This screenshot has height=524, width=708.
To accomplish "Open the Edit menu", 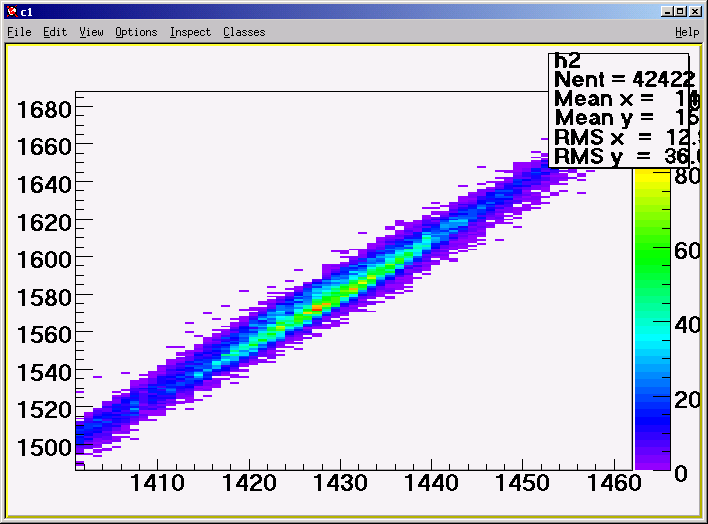I will coord(55,32).
